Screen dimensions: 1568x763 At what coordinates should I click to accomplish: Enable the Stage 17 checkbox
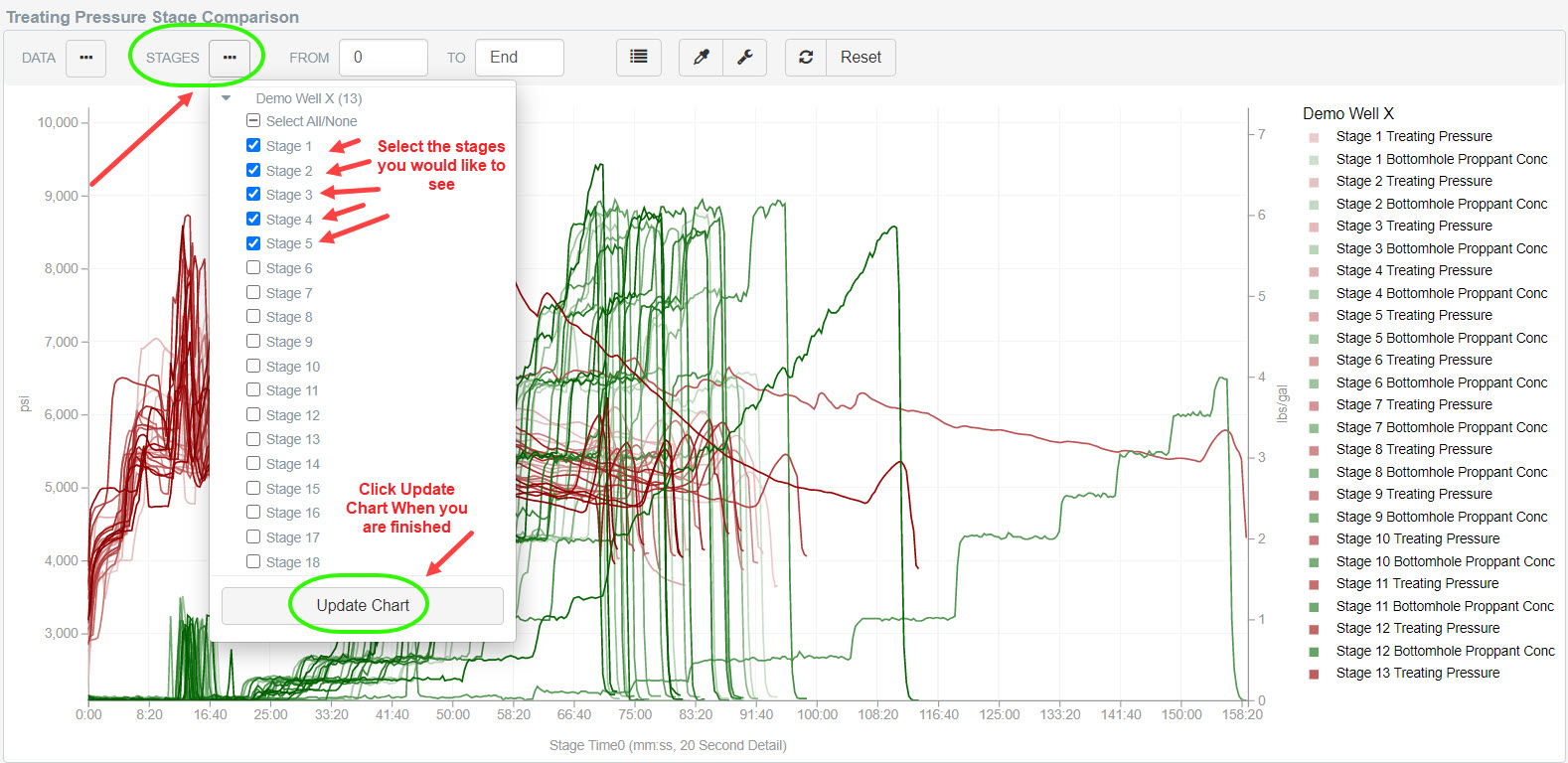click(253, 536)
